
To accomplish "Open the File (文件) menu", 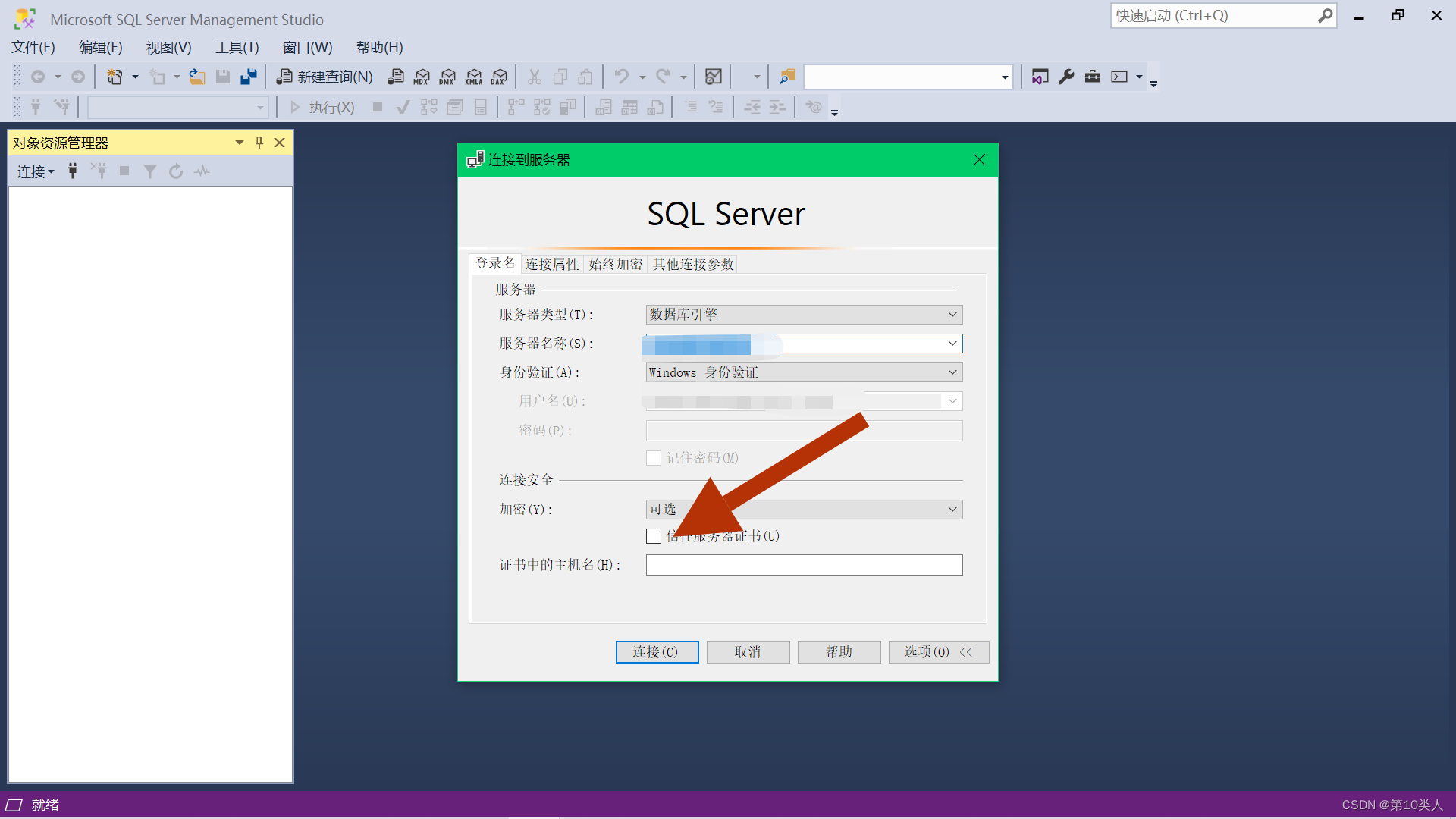I will [x=33, y=47].
